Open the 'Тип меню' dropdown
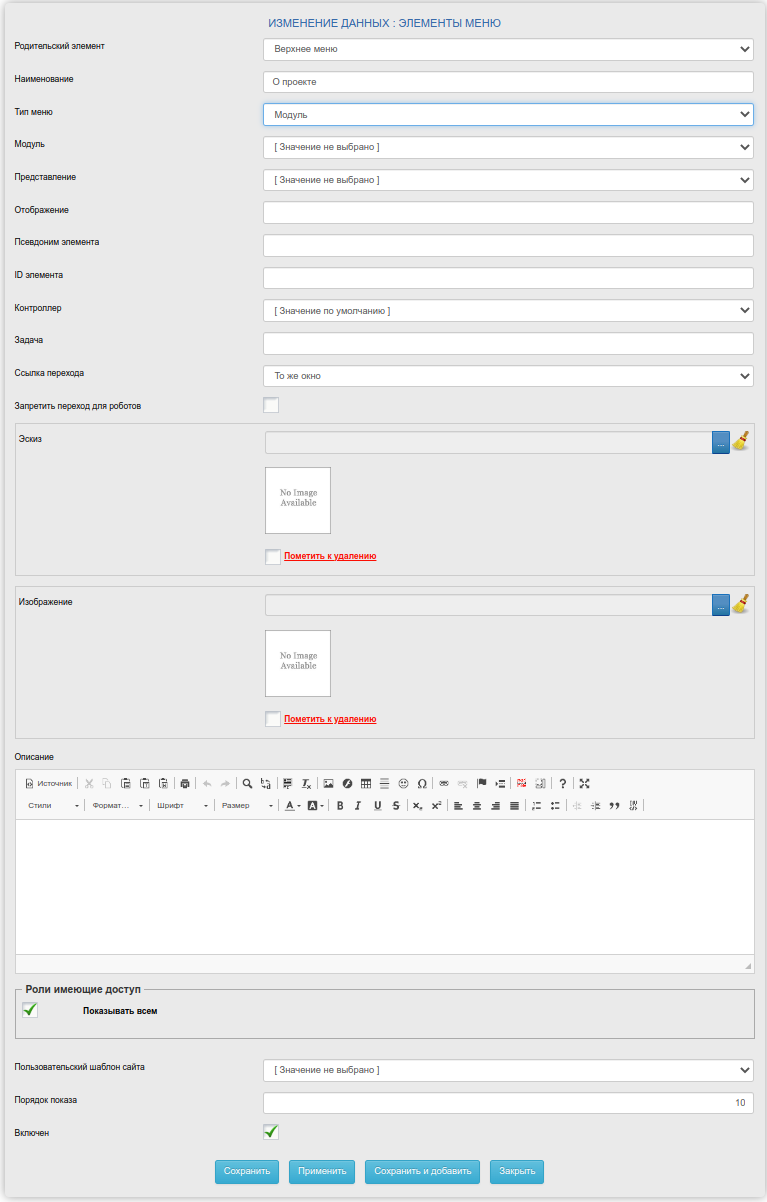The width and height of the screenshot is (767, 1202). pyautogui.click(x=508, y=115)
